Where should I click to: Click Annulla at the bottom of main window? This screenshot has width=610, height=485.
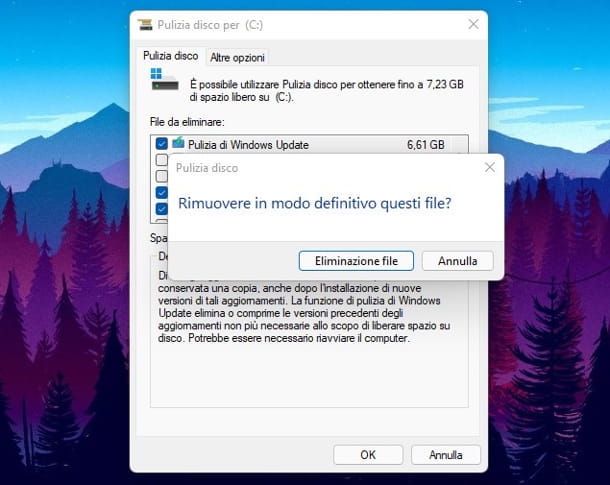click(445, 455)
